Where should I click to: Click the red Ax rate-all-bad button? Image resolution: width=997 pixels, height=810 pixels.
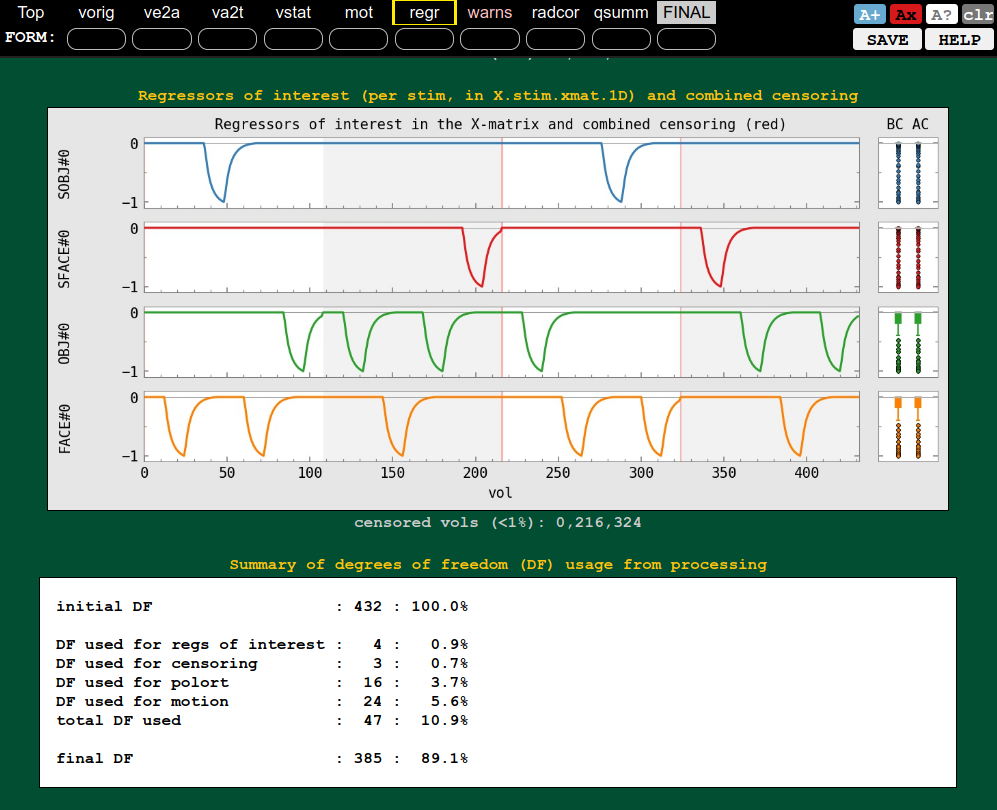[x=906, y=15]
